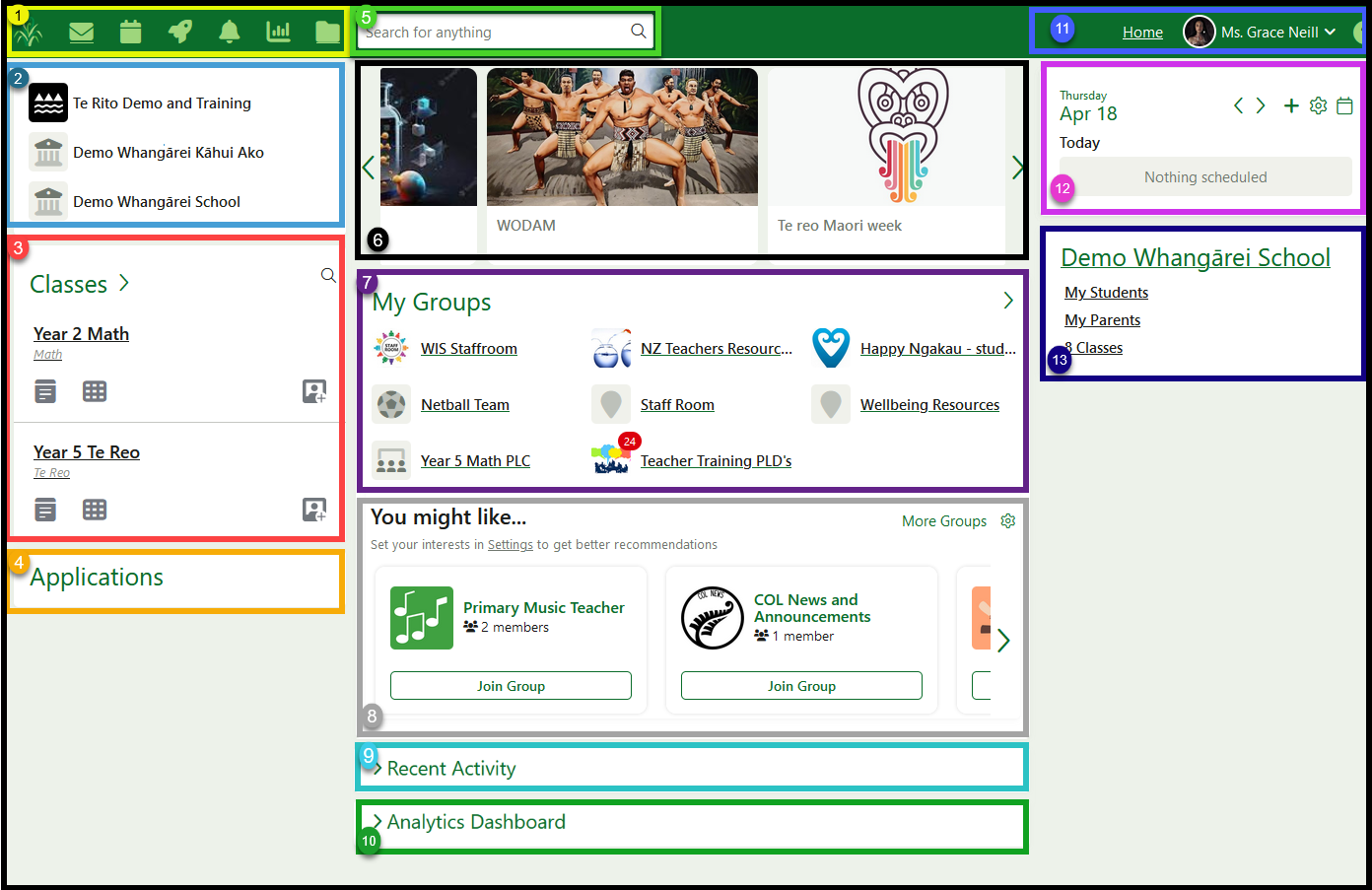1372x890 pixels.
Task: Click the next arrow on the banner carousel
Action: 1018,168
